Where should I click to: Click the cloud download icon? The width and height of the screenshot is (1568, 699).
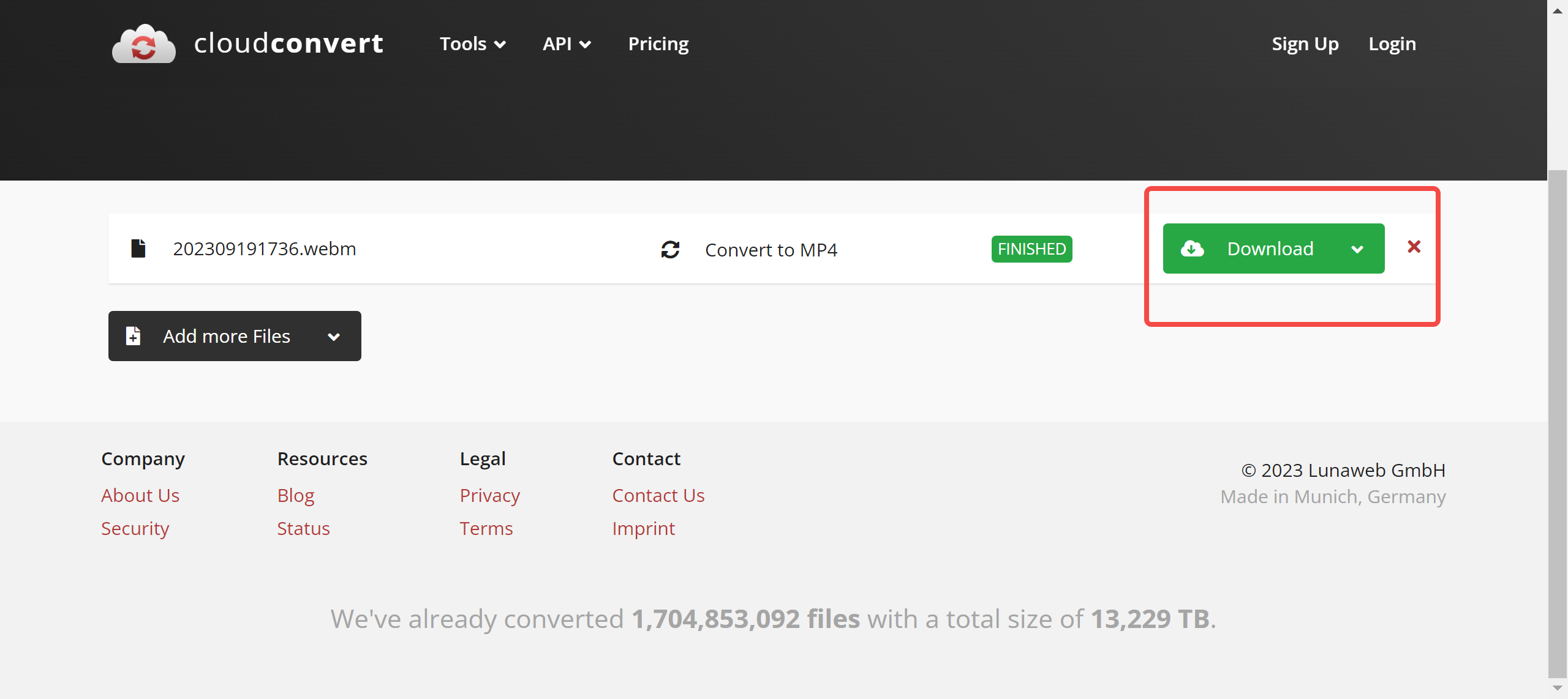[1192, 249]
